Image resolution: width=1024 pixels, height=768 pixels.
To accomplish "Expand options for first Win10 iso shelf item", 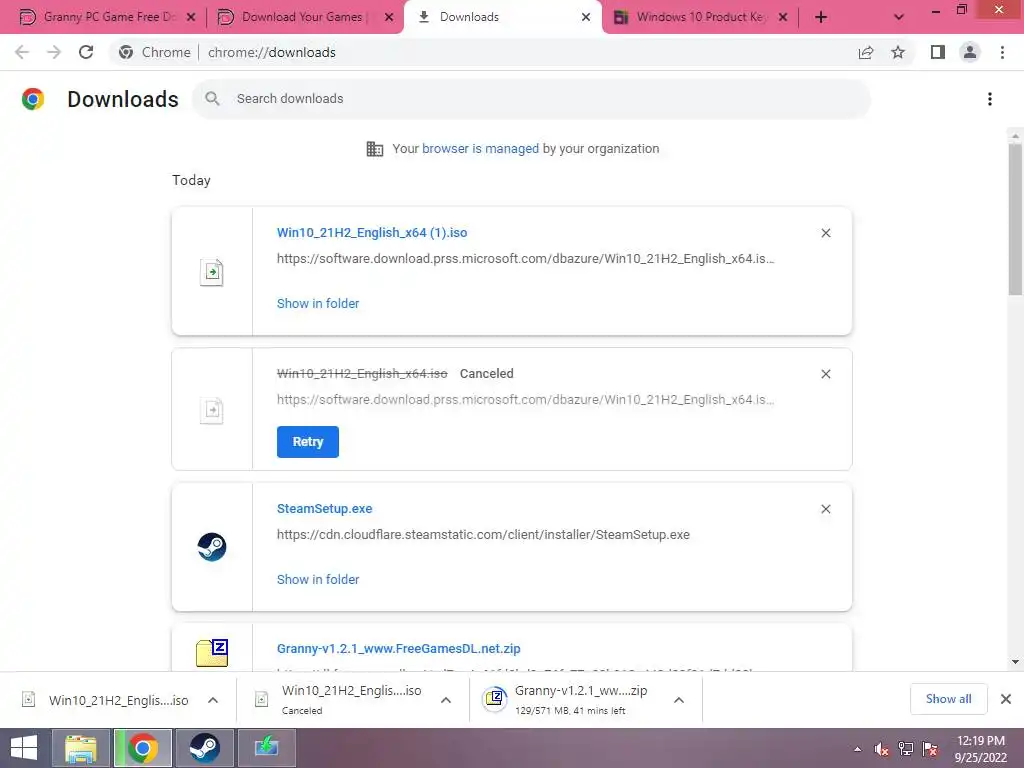I will pos(213,700).
